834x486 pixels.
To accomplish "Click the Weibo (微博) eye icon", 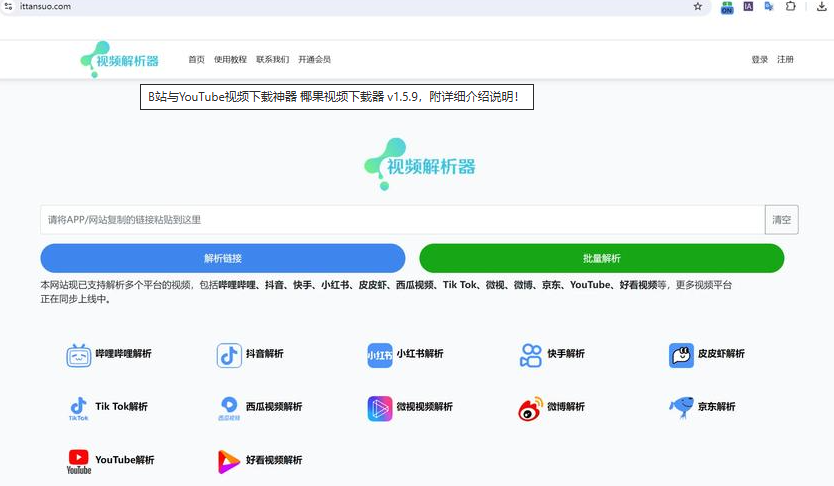I will [531, 408].
